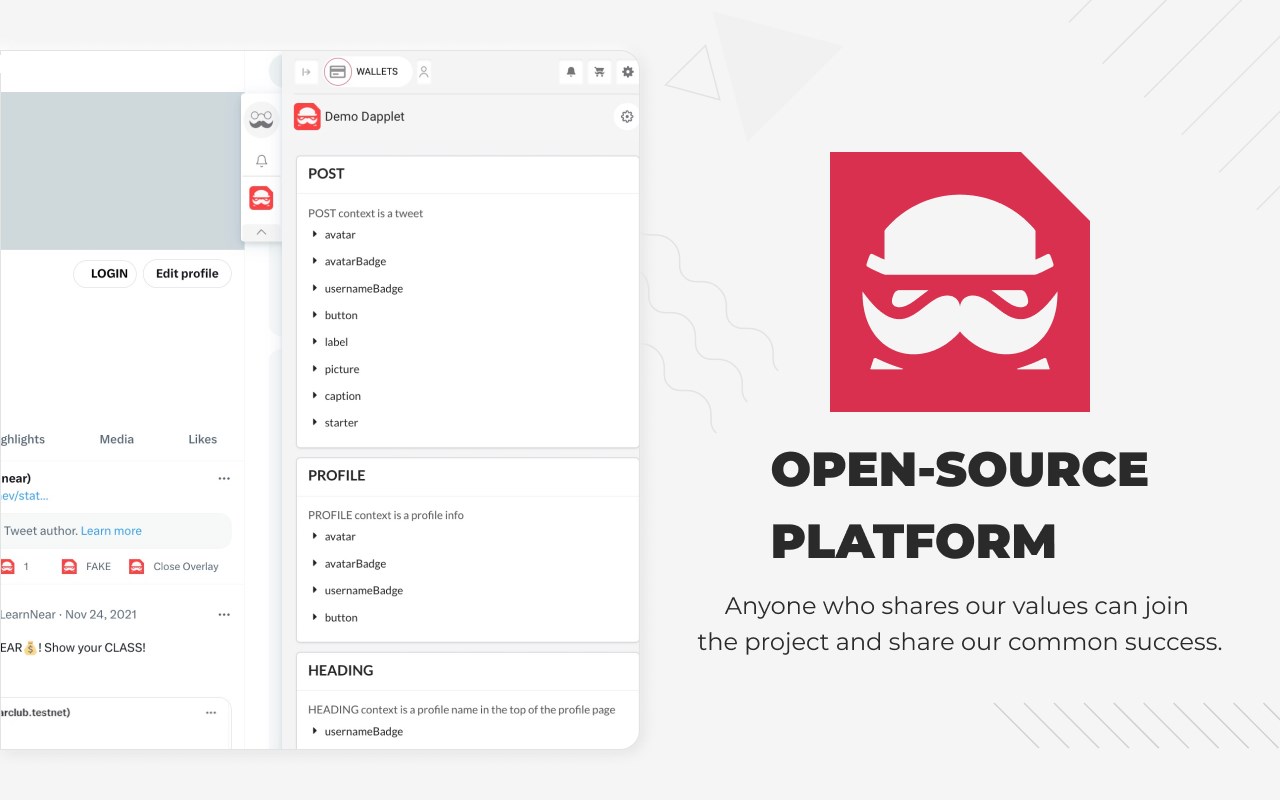Viewport: 1280px width, 800px height.
Task: Click 'POST context is a tweet' text
Action: 366,214
